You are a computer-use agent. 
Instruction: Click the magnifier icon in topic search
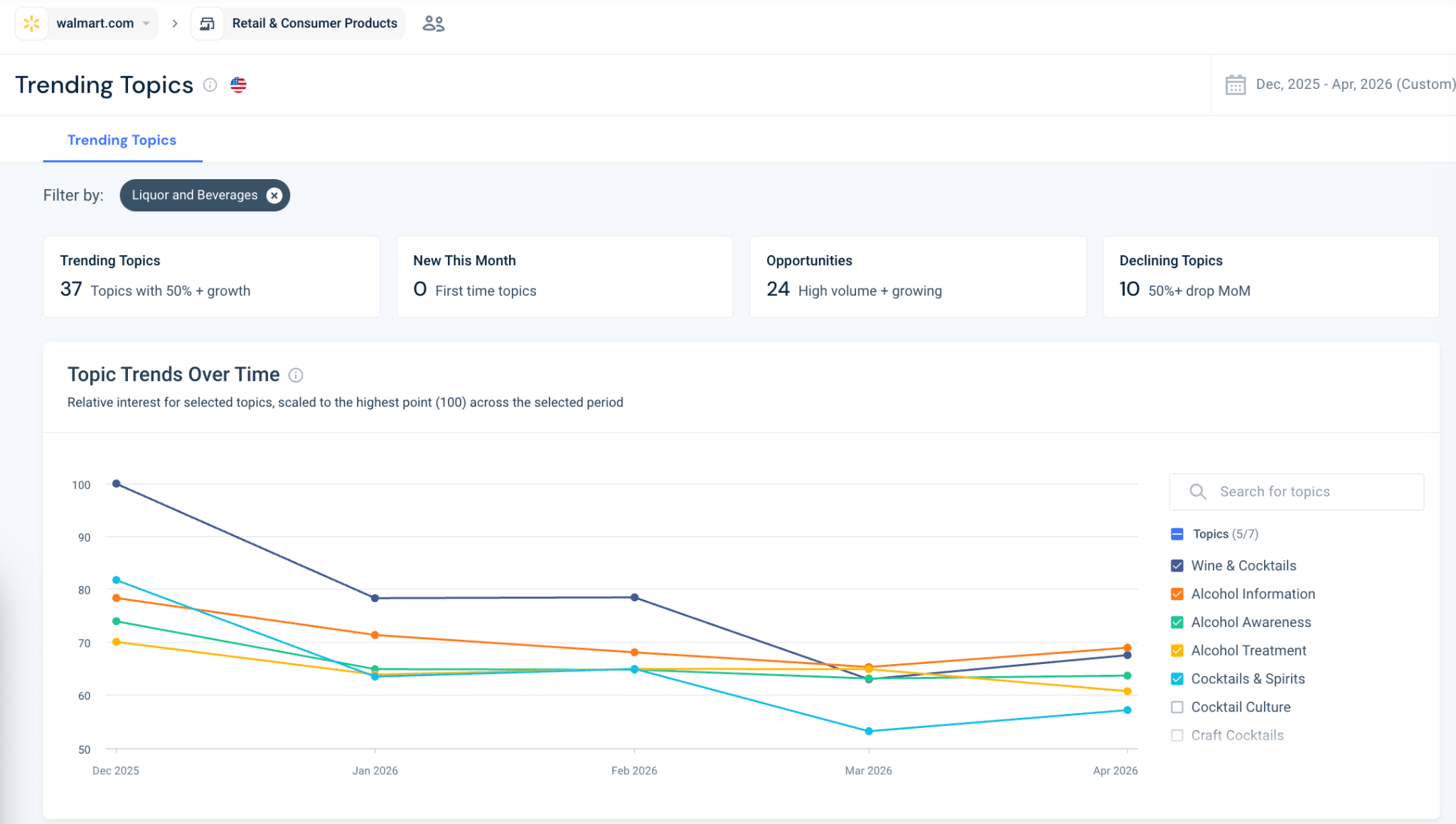[1198, 491]
